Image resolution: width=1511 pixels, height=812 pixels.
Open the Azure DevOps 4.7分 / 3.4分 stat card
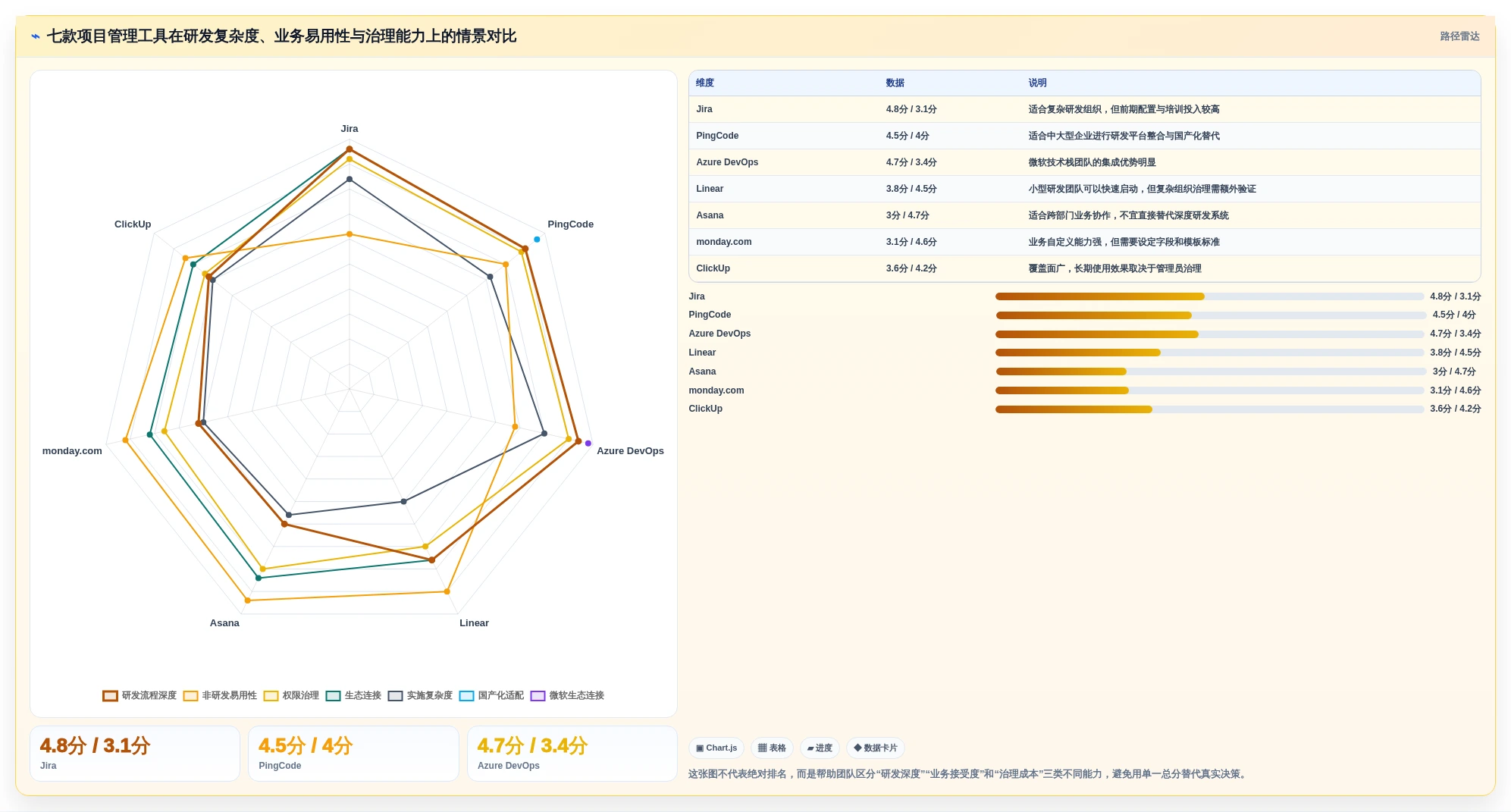coord(572,754)
